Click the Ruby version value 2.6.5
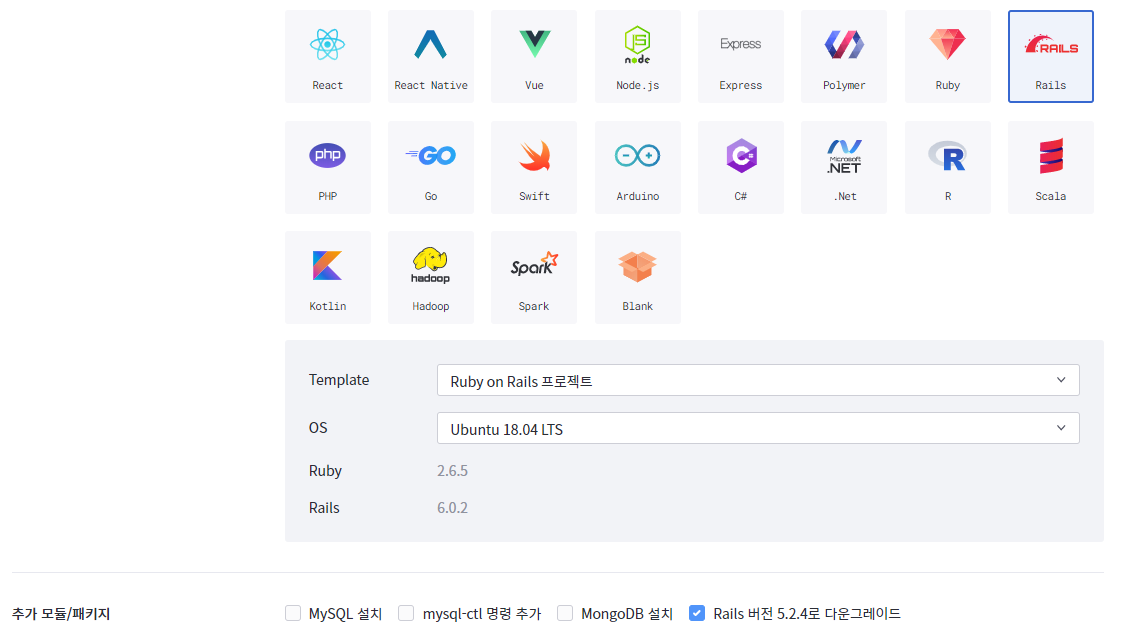The image size is (1125, 640). coord(452,471)
